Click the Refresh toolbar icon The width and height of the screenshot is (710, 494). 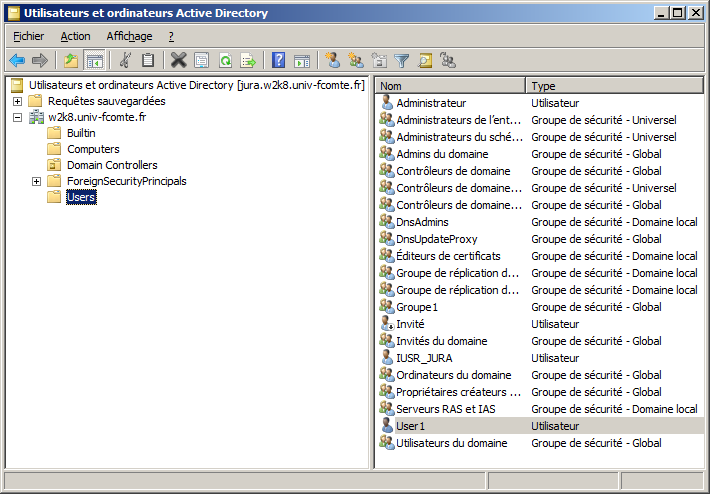click(x=225, y=61)
